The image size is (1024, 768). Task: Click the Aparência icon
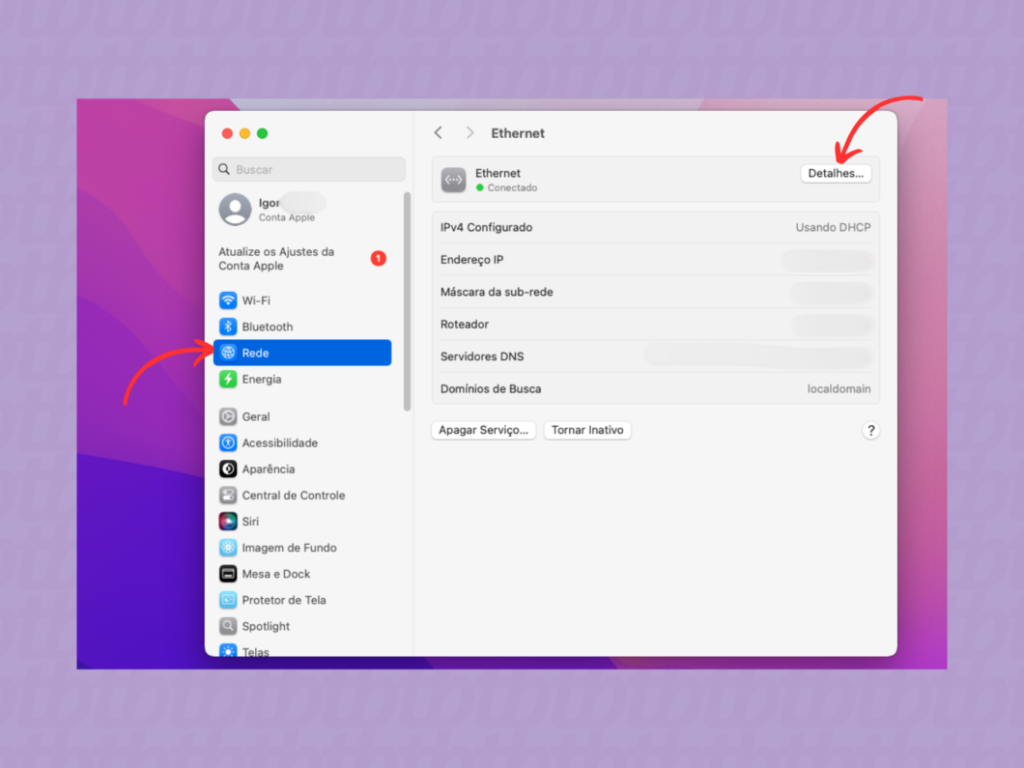(x=228, y=469)
